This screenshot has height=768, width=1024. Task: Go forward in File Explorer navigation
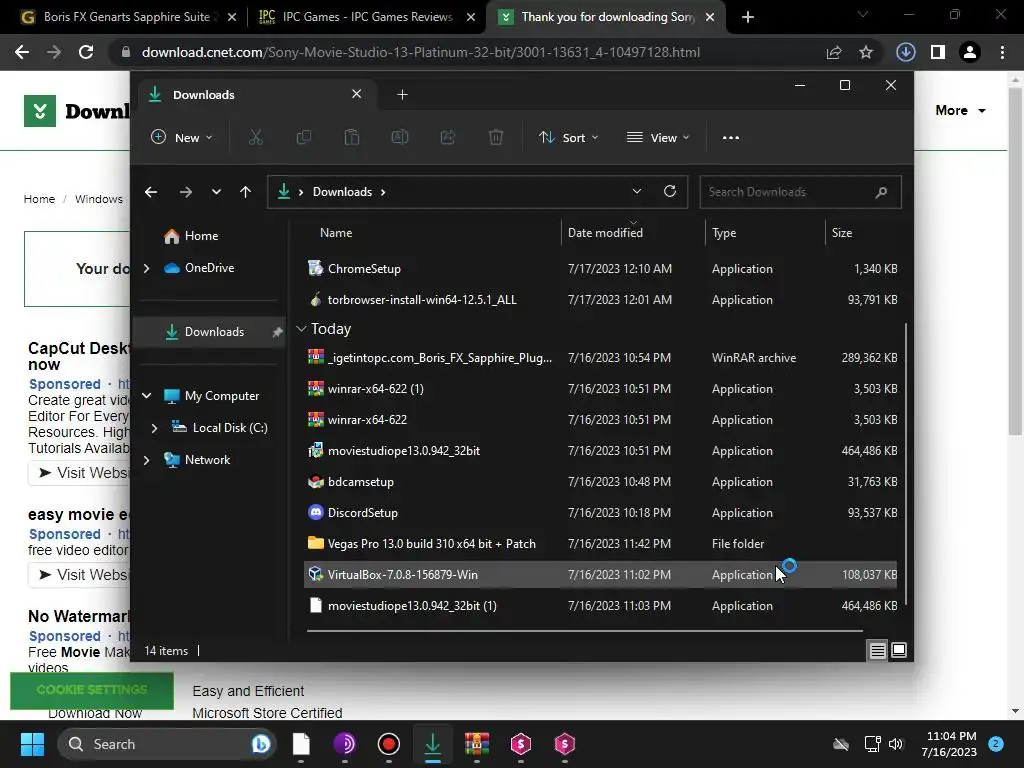pyautogui.click(x=186, y=192)
